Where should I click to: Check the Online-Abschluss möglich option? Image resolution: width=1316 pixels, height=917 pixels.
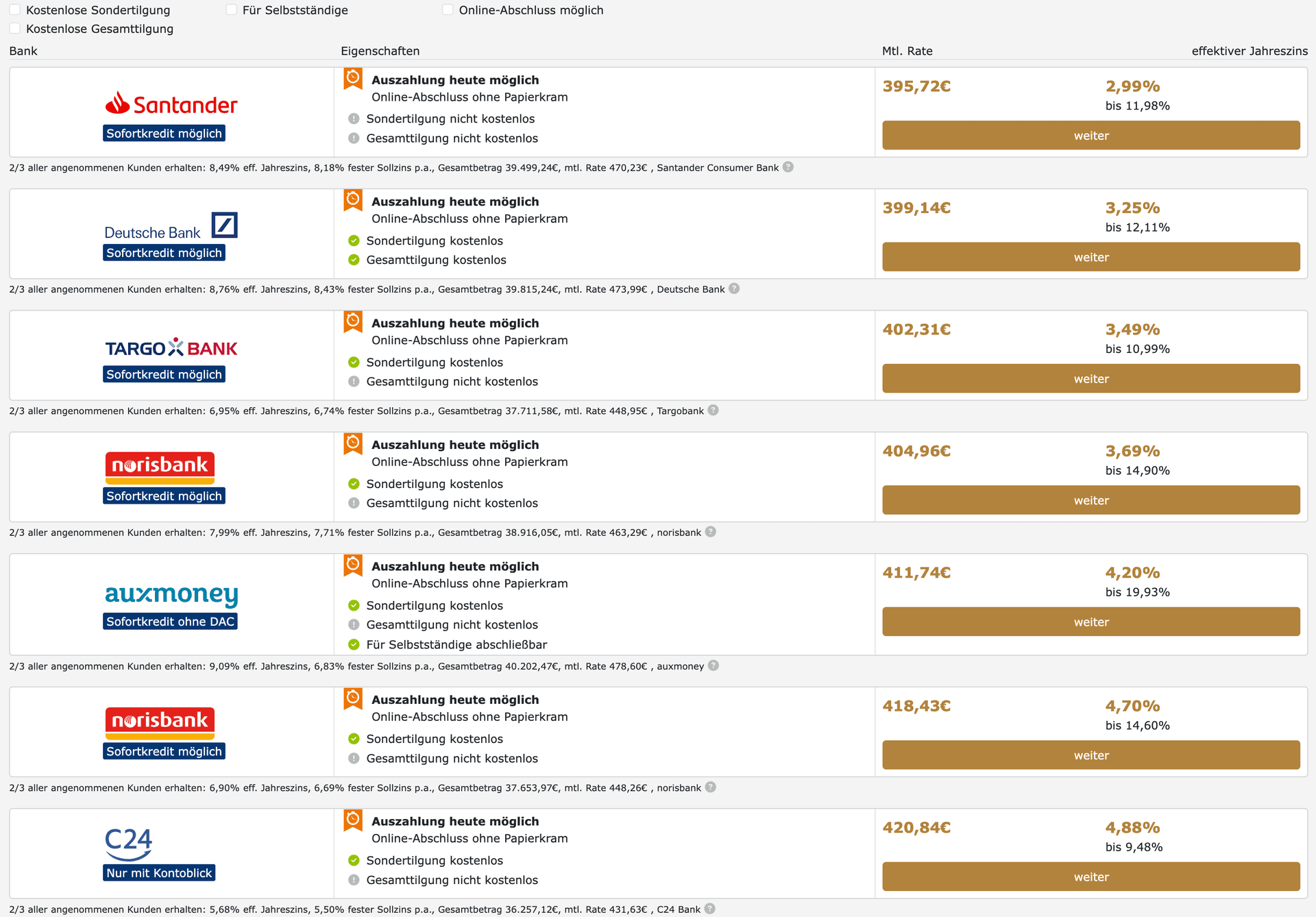448,10
